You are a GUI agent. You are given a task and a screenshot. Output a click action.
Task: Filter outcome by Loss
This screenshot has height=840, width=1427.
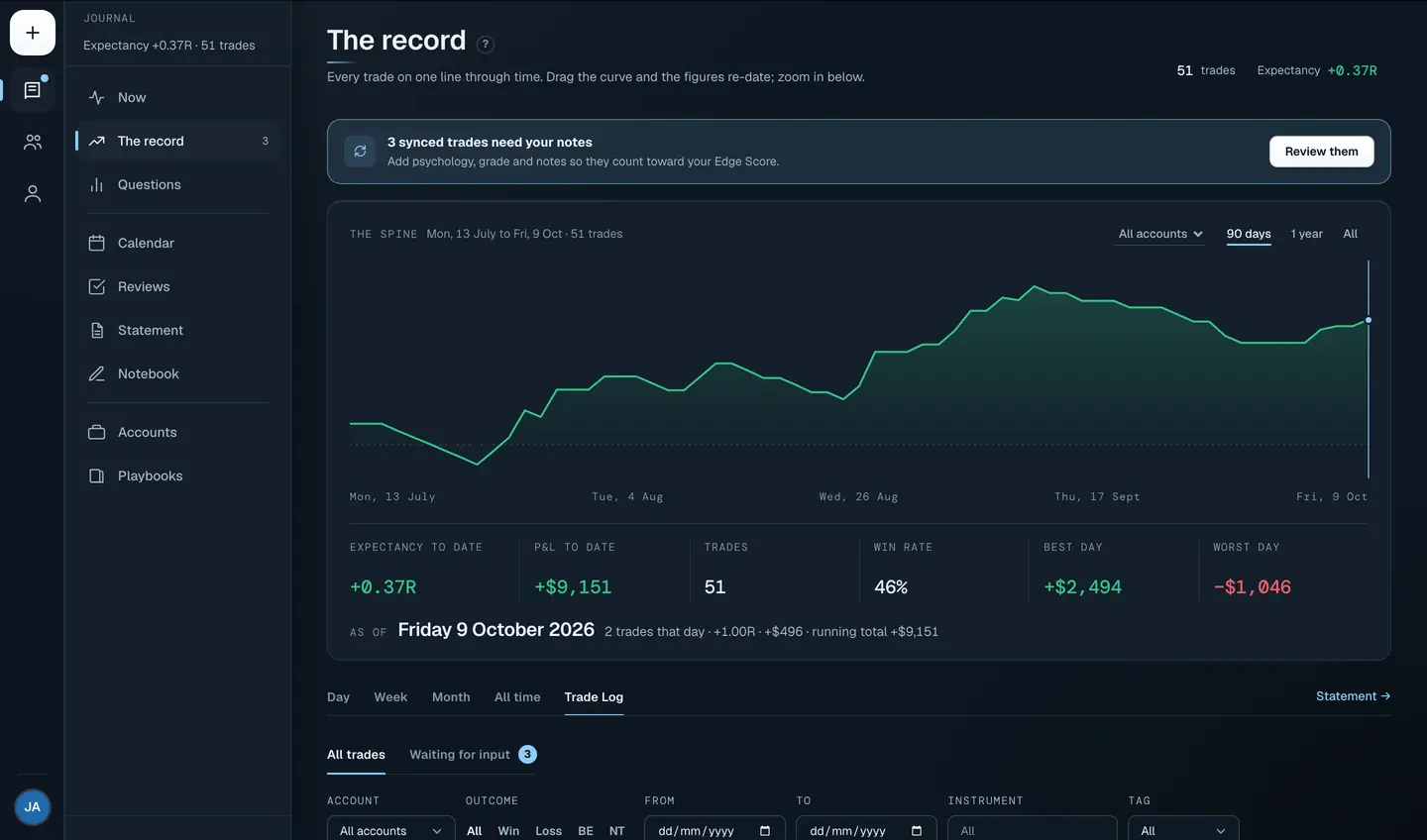click(549, 831)
